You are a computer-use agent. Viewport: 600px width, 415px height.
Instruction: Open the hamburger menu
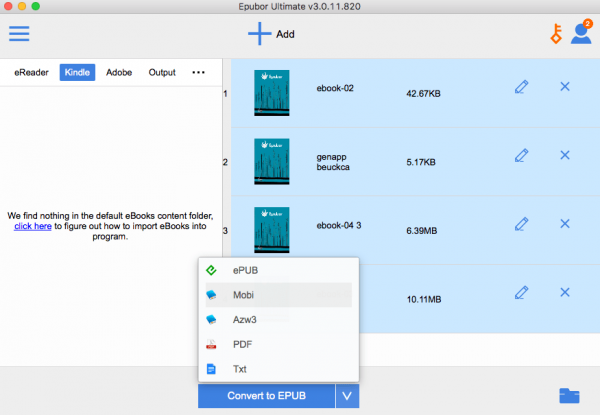[x=19, y=34]
